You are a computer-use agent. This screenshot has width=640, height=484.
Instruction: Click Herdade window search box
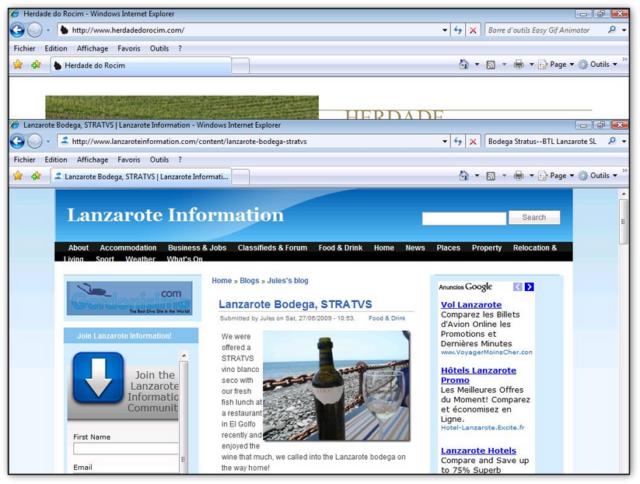tap(545, 30)
